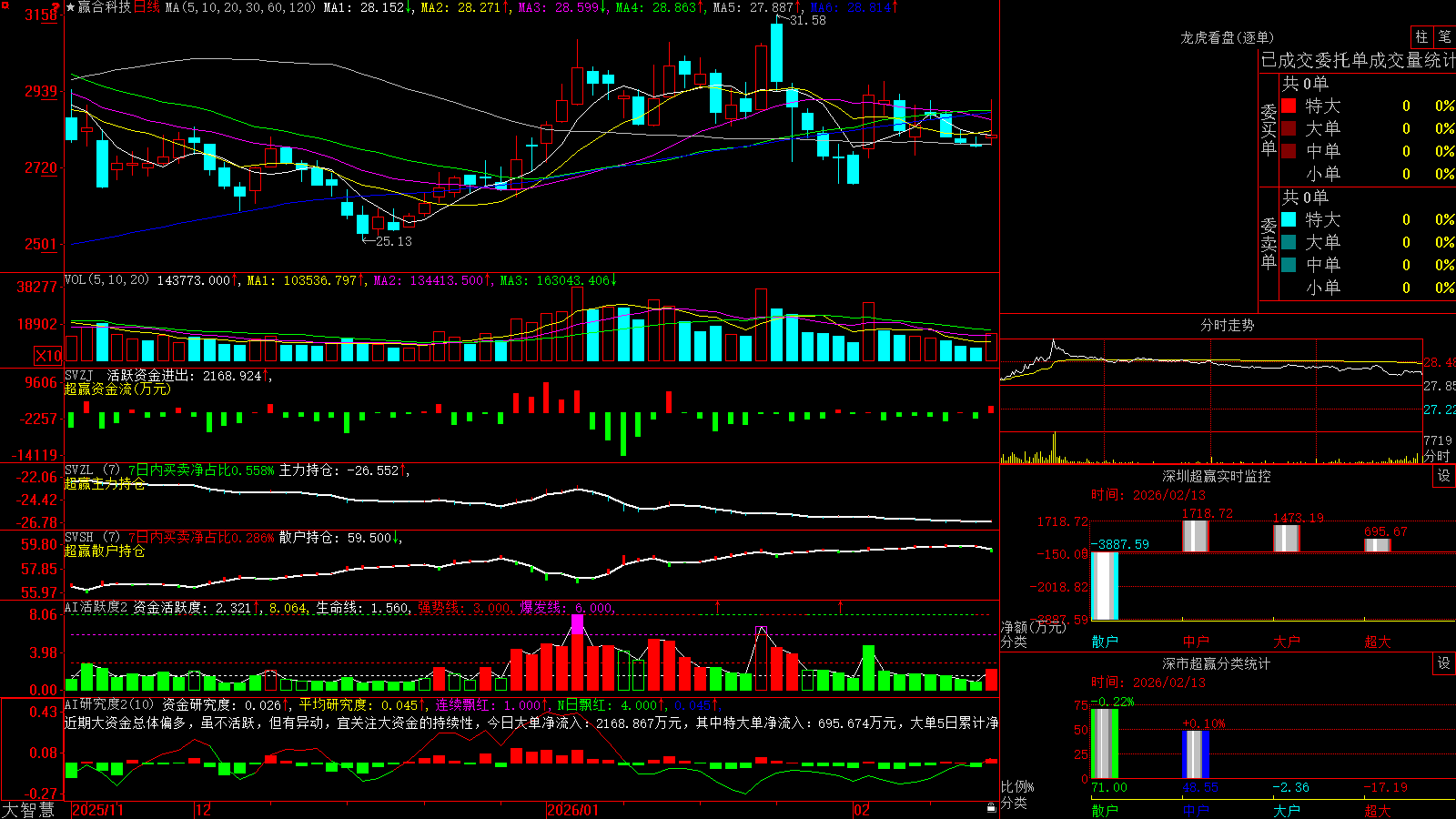Click the SVSH (7) indicator name
The height and width of the screenshot is (819, 1456).
click(92, 538)
